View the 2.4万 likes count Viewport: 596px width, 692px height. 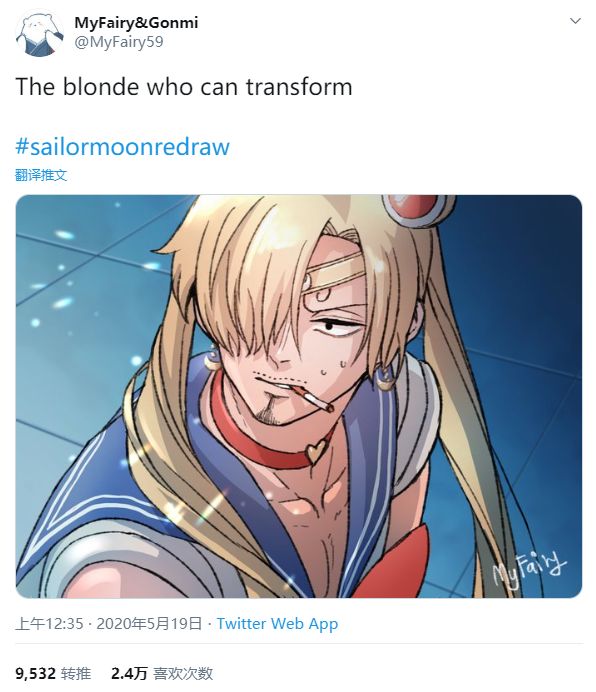(x=129, y=673)
